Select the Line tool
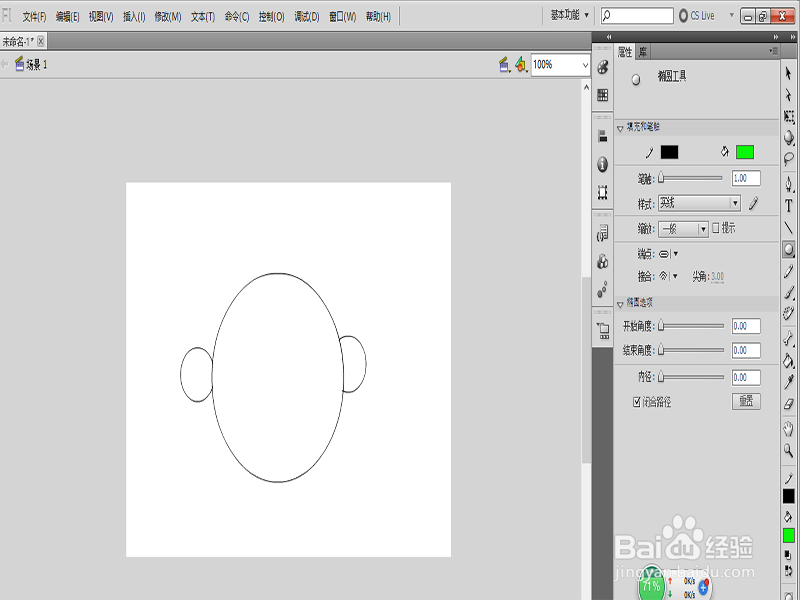The image size is (800, 600). click(x=789, y=228)
